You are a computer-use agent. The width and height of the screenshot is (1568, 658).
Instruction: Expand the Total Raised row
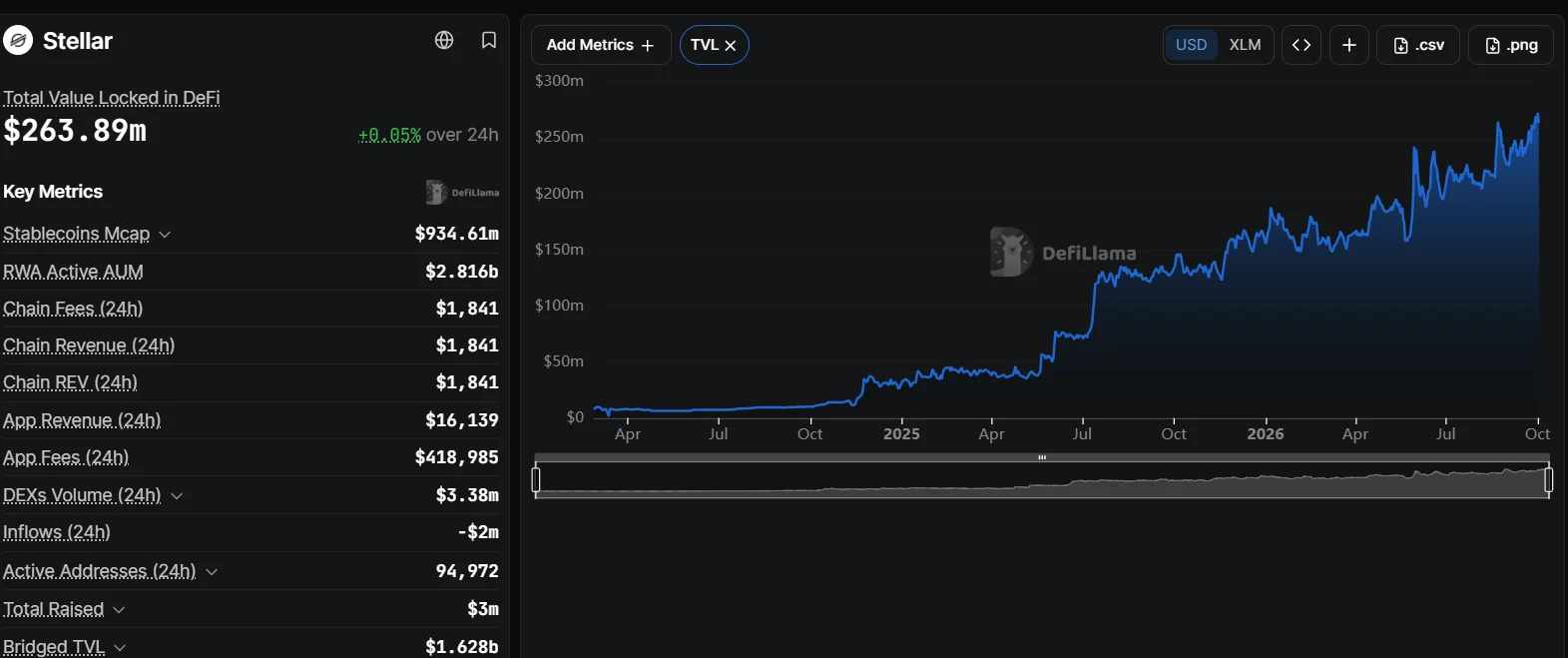pyautogui.click(x=119, y=609)
